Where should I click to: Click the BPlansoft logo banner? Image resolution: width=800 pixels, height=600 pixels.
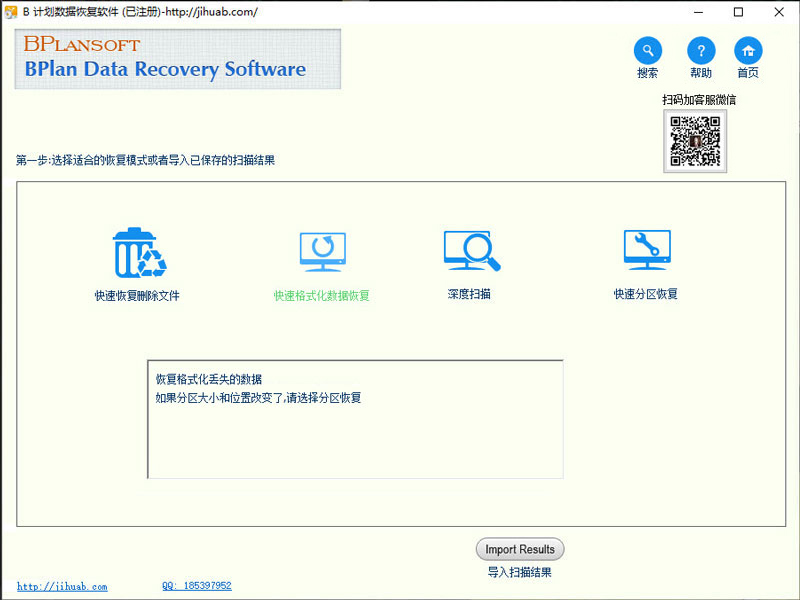pos(176,60)
